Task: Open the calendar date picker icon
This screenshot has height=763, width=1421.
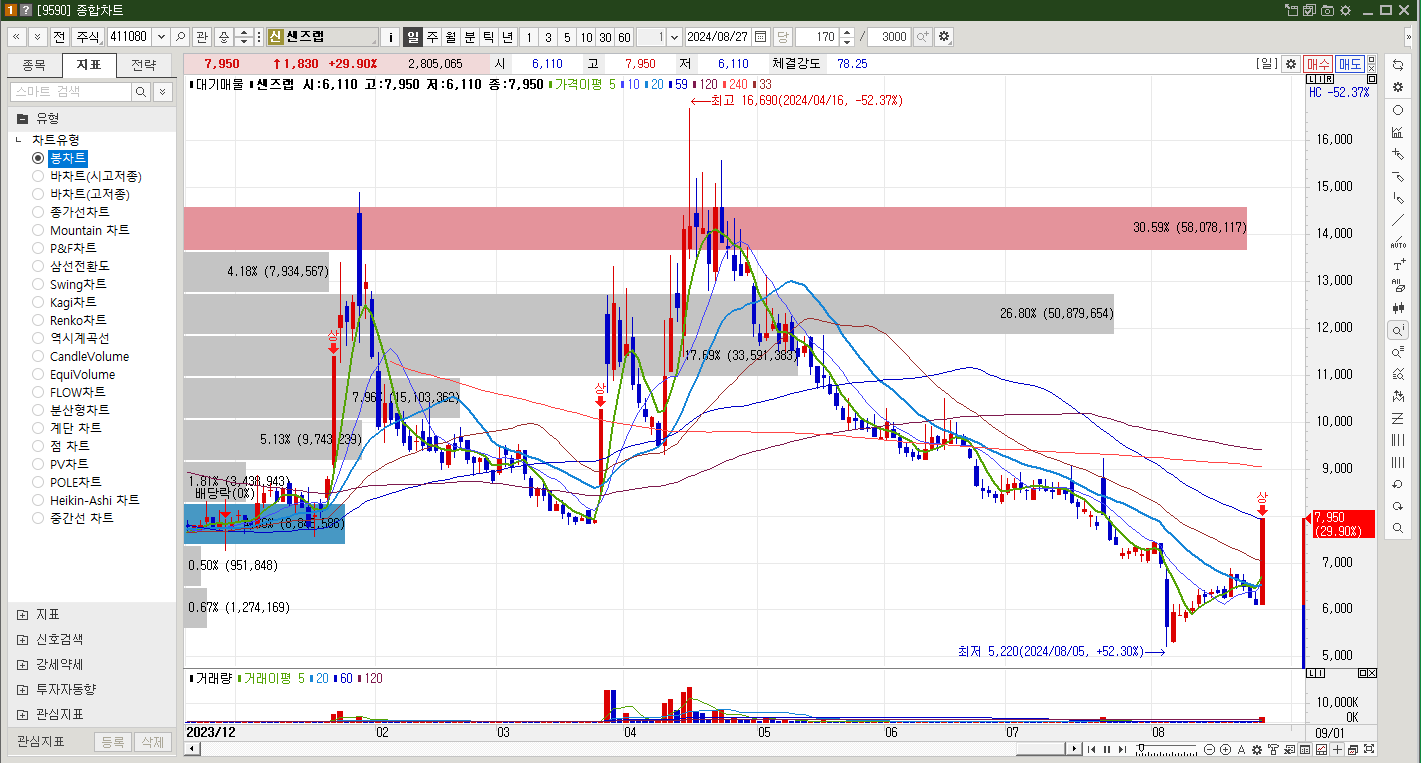Action: 761,37
